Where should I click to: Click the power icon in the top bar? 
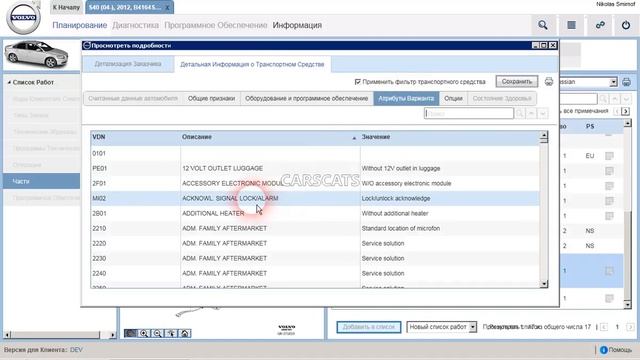point(626,25)
